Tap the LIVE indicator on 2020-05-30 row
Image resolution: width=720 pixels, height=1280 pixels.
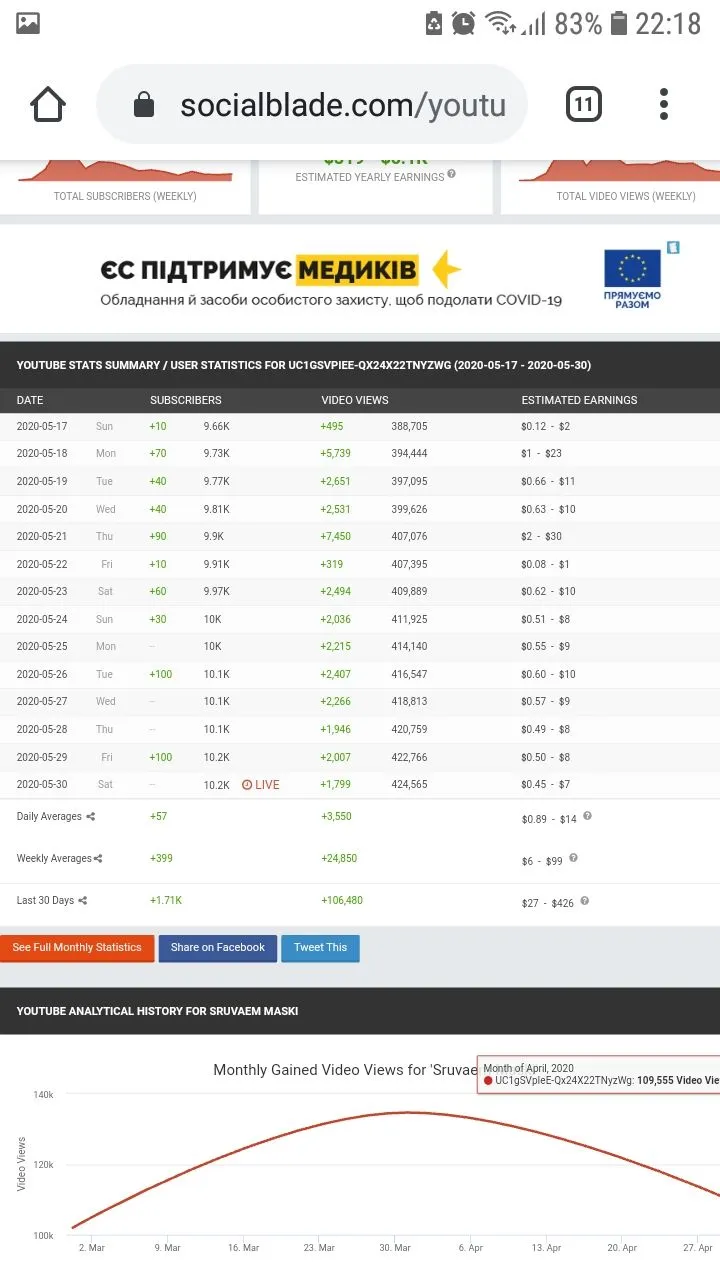260,785
